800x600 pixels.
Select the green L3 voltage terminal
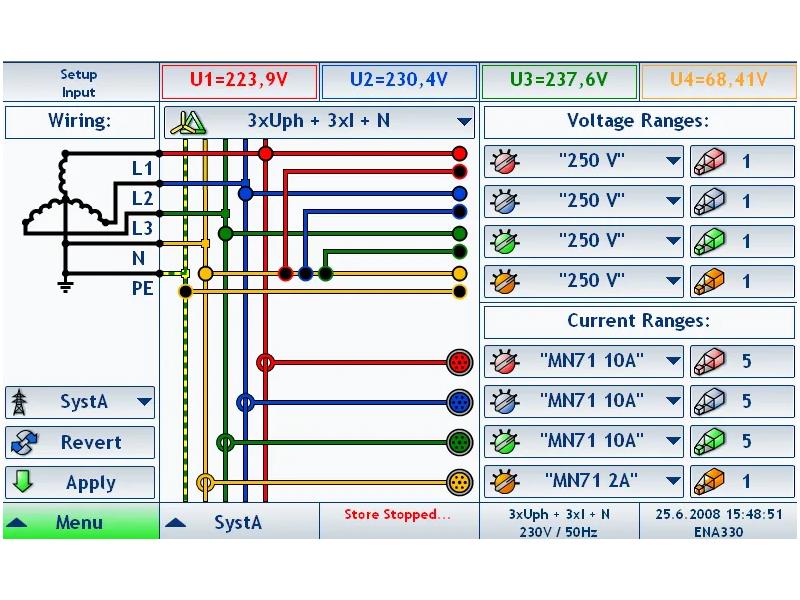pyautogui.click(x=459, y=233)
